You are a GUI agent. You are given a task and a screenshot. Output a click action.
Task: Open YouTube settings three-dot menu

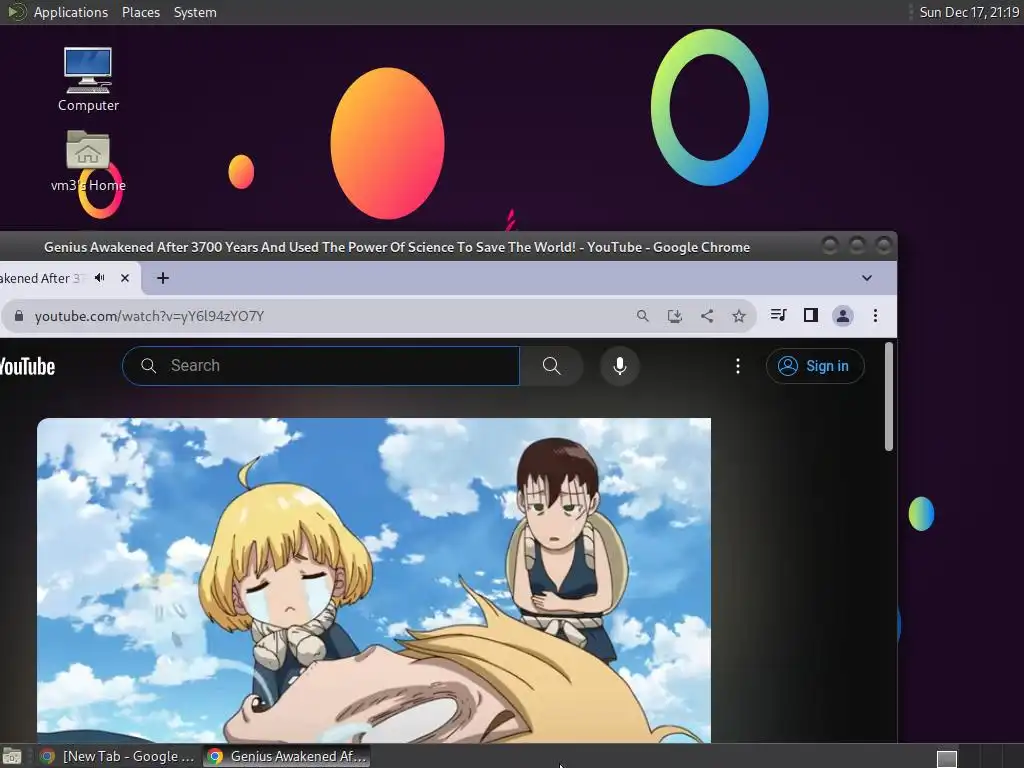pyautogui.click(x=738, y=366)
